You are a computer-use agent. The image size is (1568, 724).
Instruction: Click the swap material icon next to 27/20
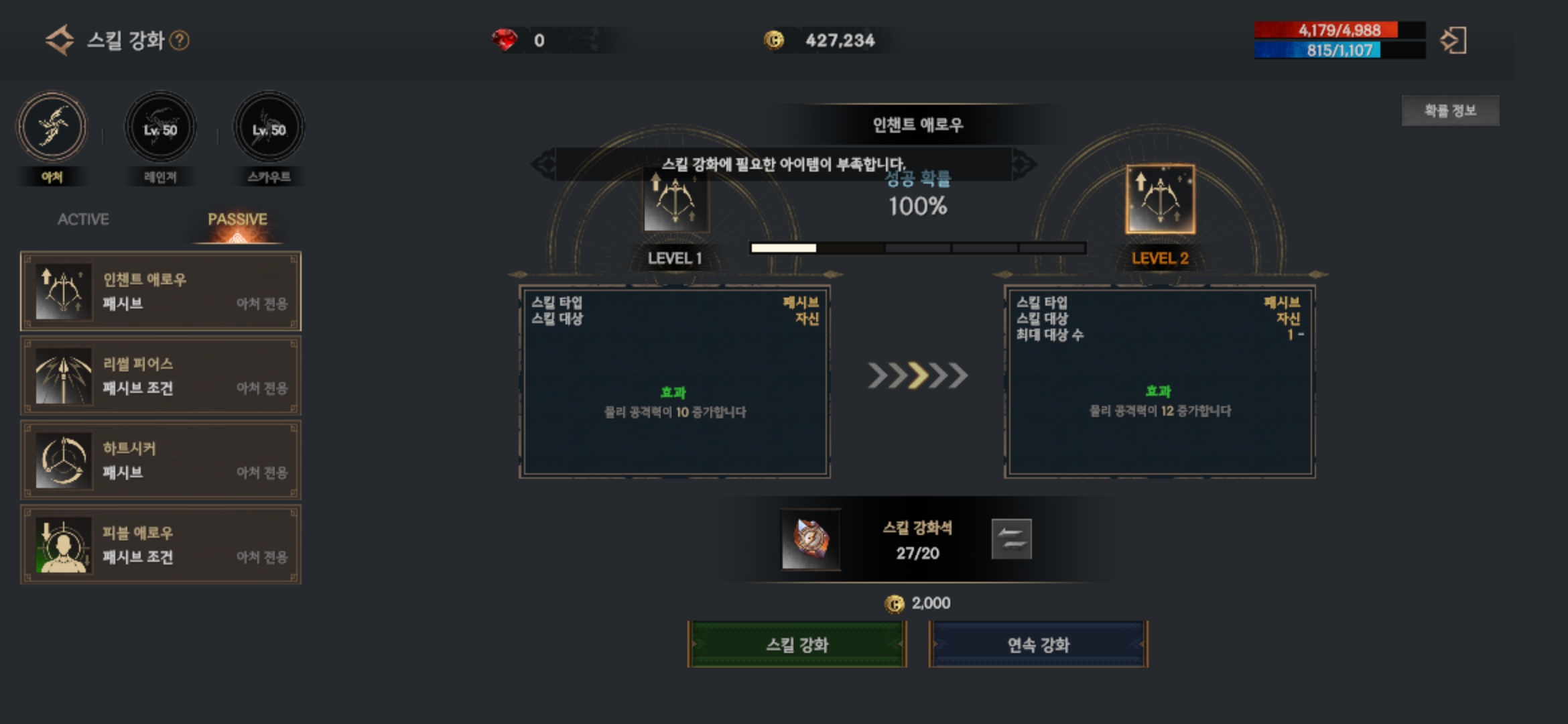coord(1011,539)
